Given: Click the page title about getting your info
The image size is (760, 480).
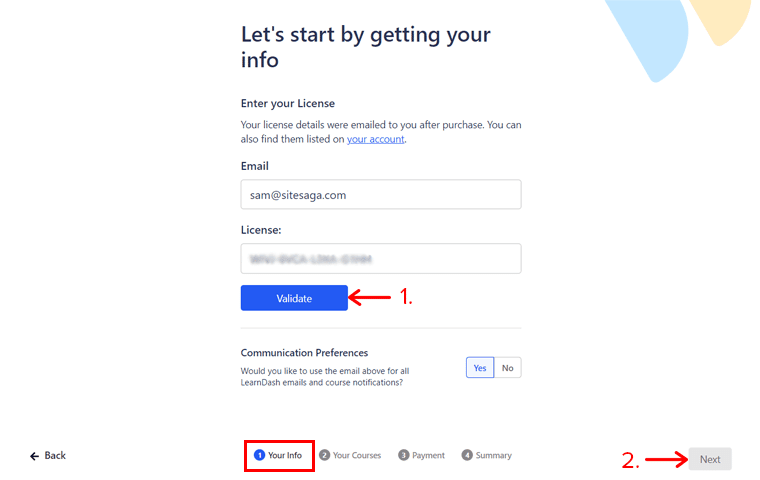Looking at the screenshot, I should click(x=366, y=47).
